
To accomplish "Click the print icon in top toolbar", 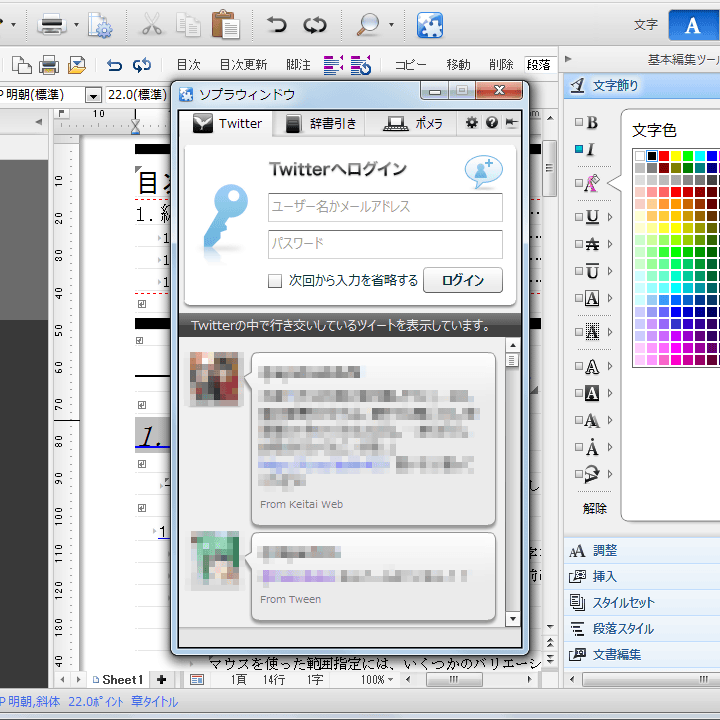I will coord(51,24).
